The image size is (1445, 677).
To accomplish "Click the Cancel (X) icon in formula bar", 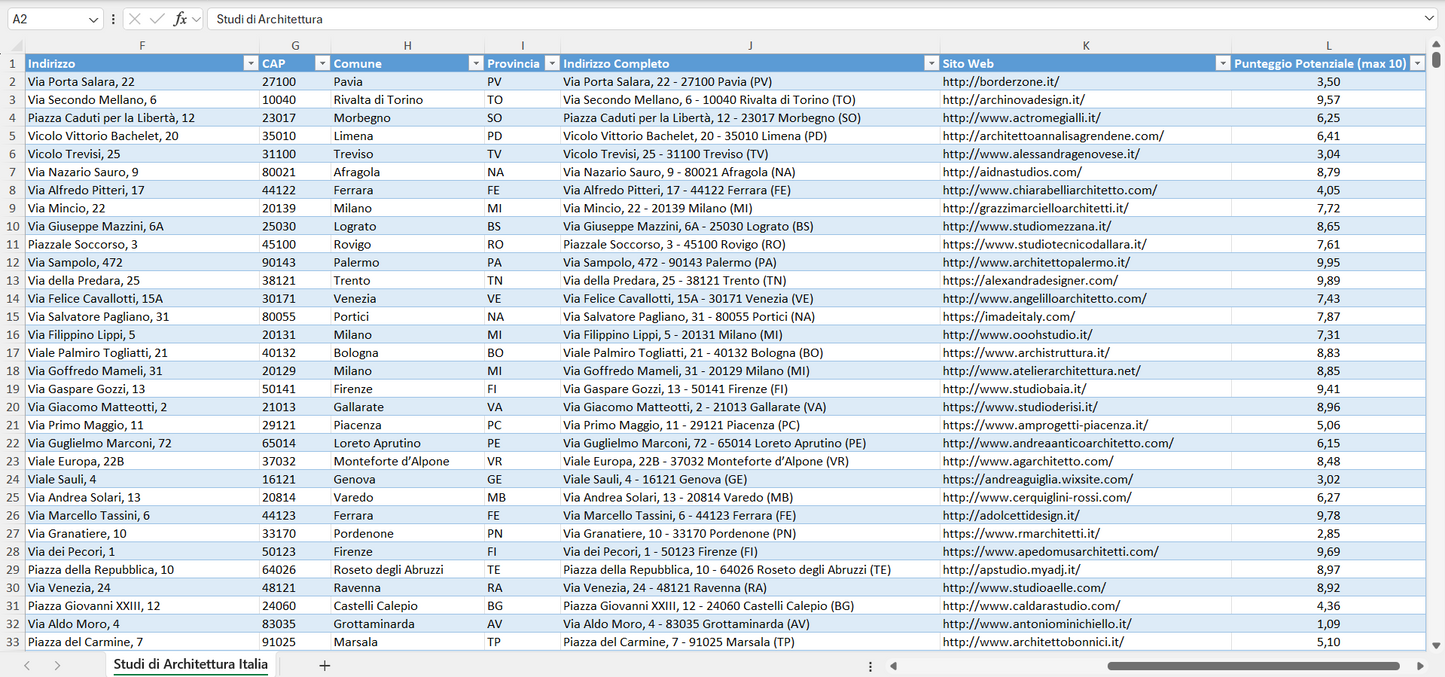I will (x=136, y=18).
